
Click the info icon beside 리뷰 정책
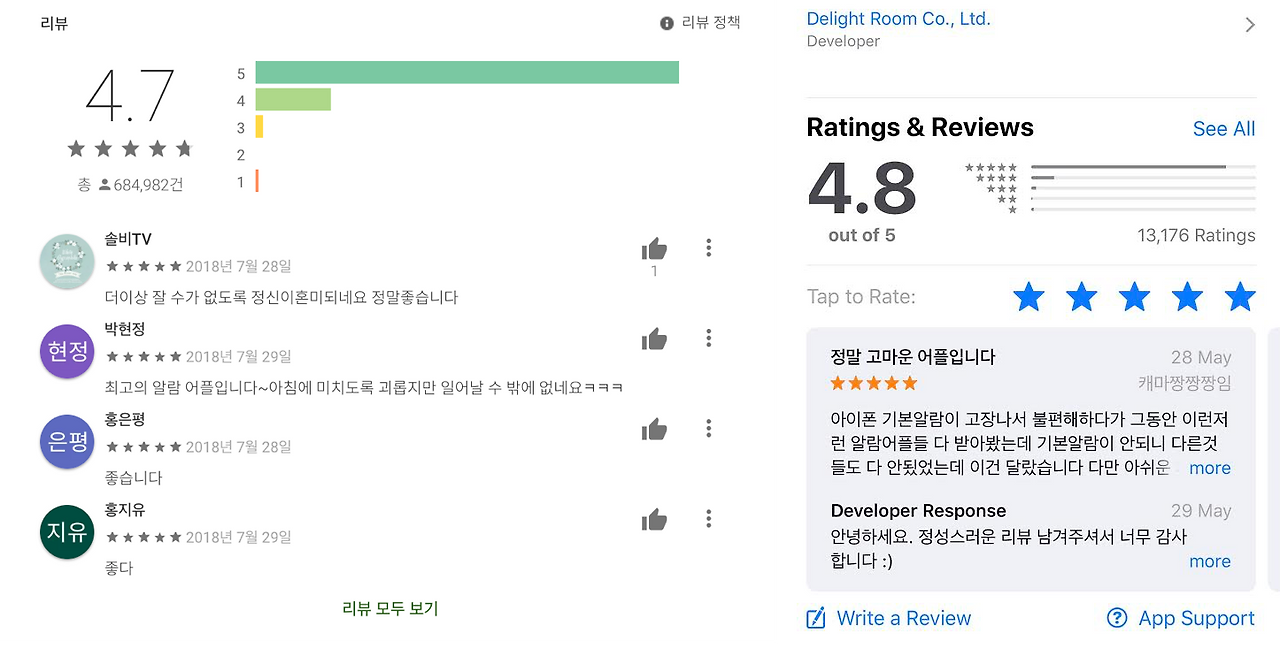tap(667, 23)
